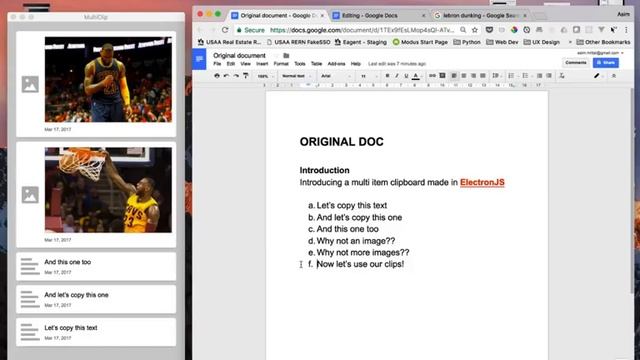Open the View menu
Image resolution: width=640 pixels, height=360 pixels.
pos(245,64)
